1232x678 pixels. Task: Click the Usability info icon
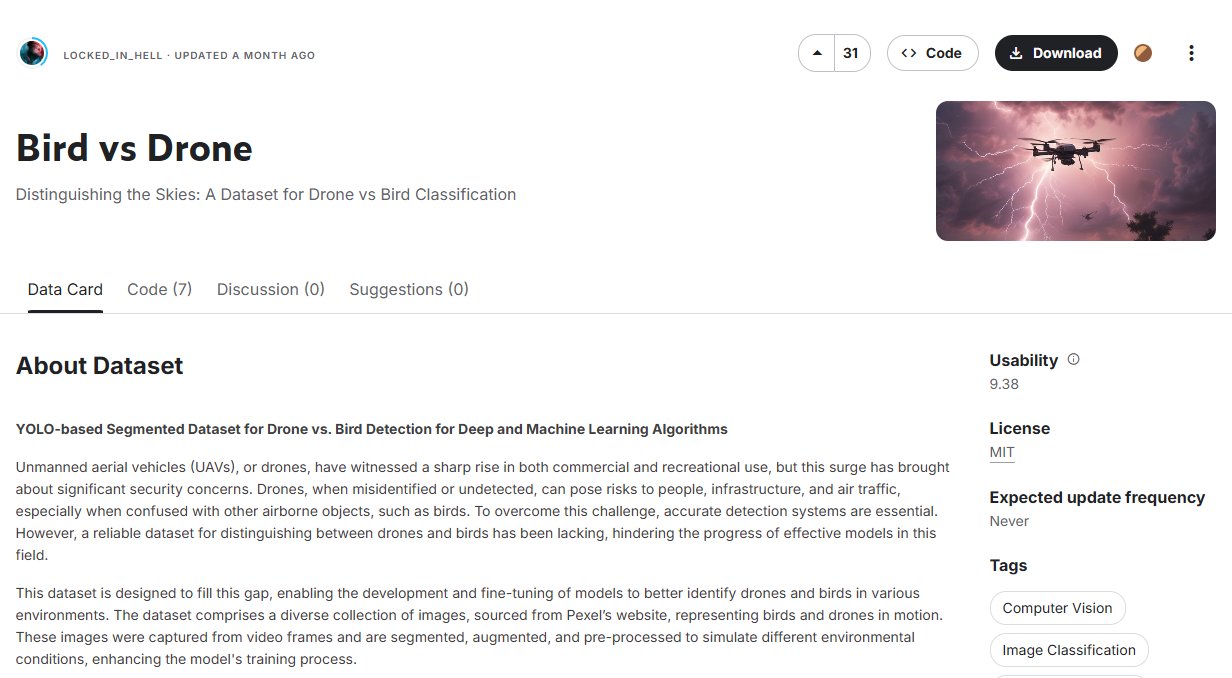1074,359
